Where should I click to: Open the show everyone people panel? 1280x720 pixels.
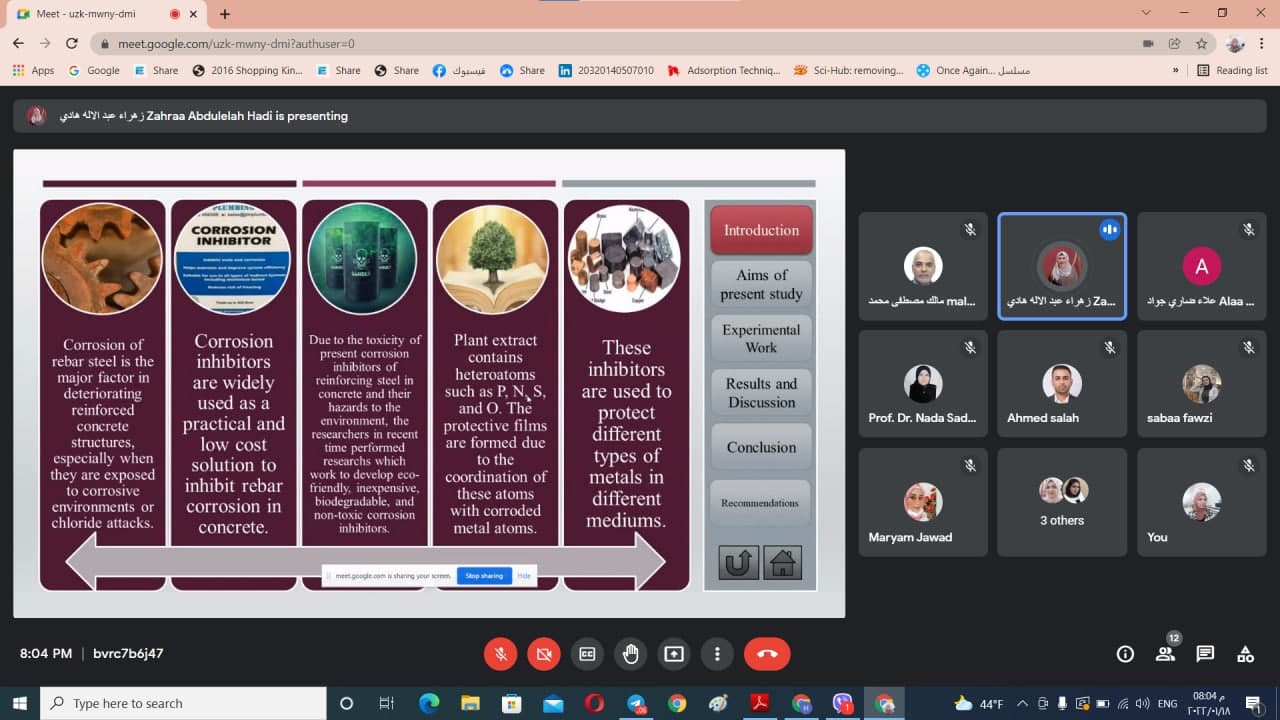click(x=1165, y=654)
